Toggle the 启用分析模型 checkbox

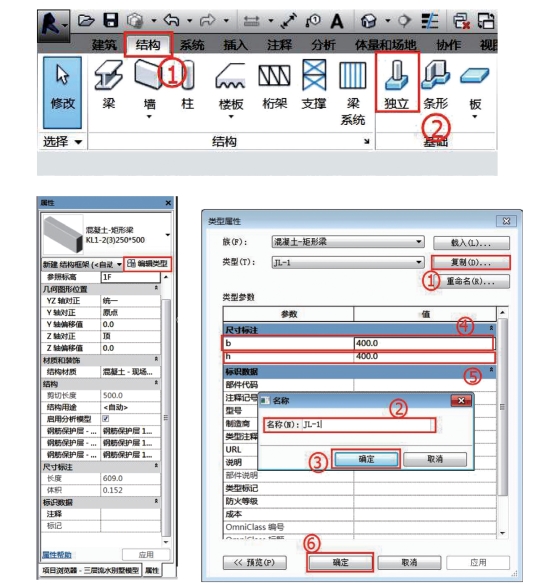pos(106,419)
